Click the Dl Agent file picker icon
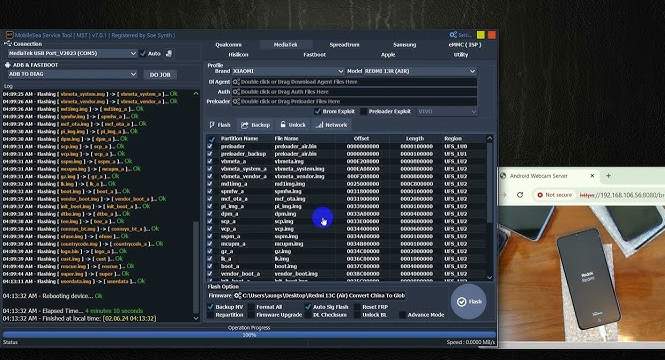665x360 pixels. coord(236,82)
